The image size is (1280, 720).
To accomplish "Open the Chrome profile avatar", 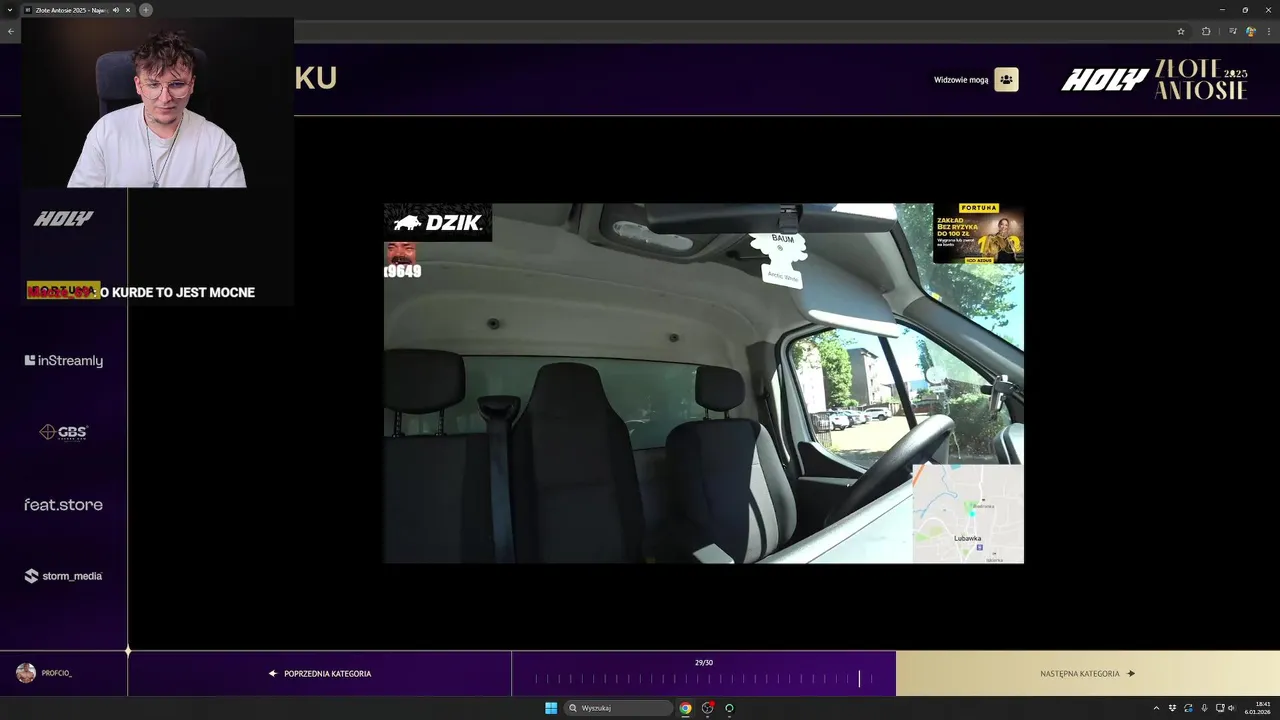I will [x=1250, y=31].
